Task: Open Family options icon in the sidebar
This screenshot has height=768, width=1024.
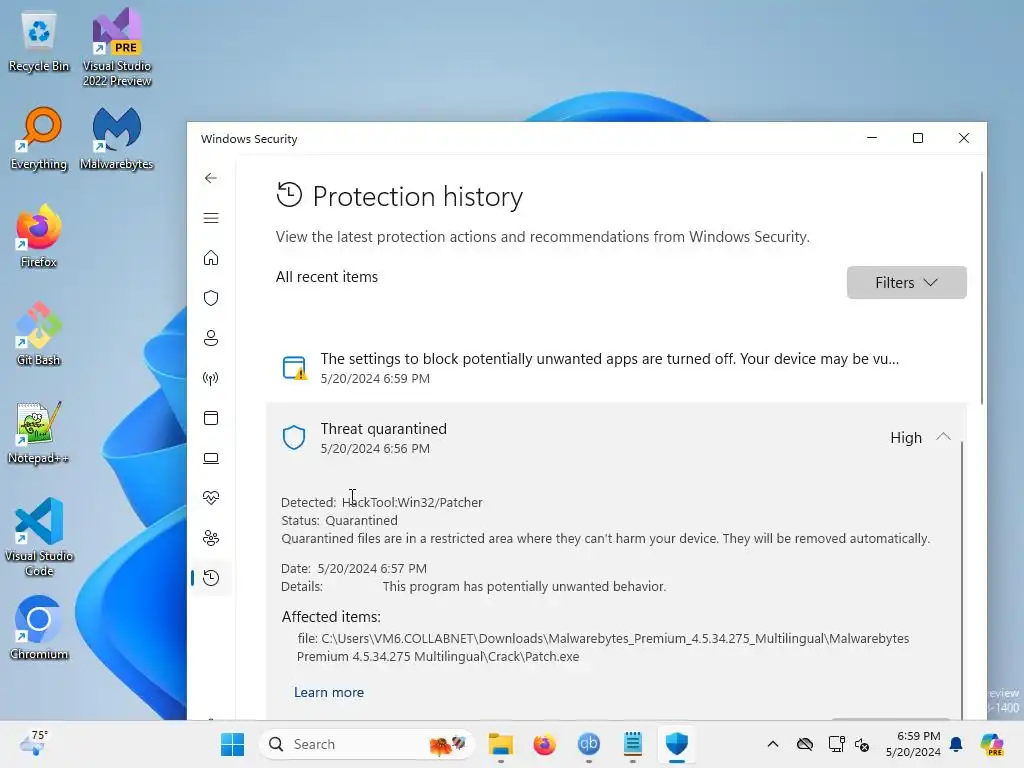Action: pos(210,538)
